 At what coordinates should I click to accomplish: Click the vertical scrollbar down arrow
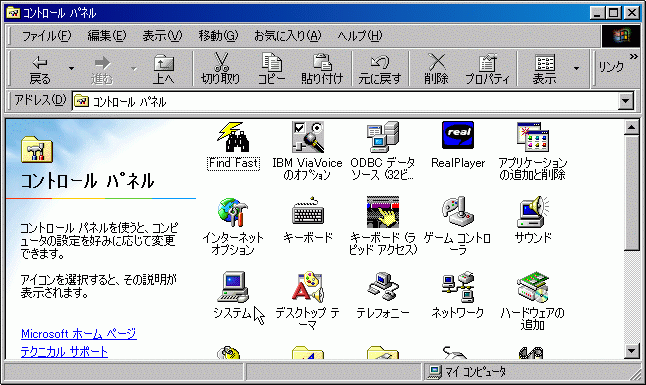pyautogui.click(x=631, y=351)
